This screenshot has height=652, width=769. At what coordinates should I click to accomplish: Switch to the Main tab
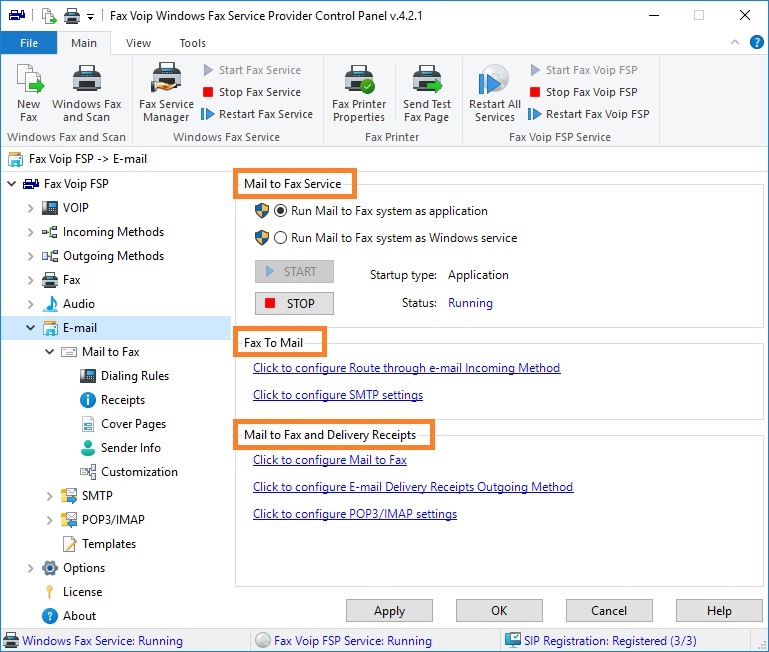[84, 43]
